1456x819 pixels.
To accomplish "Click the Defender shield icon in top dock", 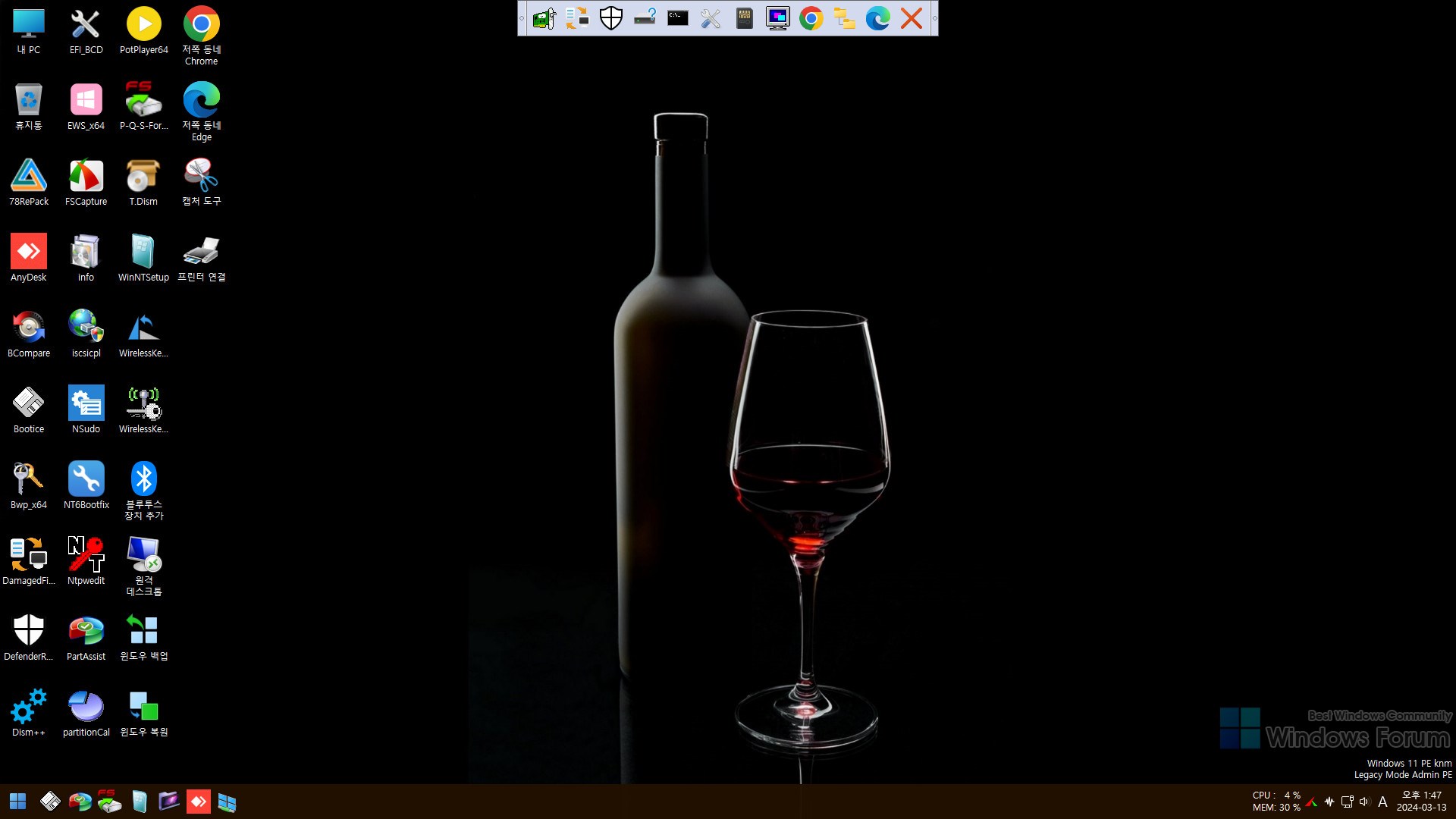I will click(x=611, y=18).
